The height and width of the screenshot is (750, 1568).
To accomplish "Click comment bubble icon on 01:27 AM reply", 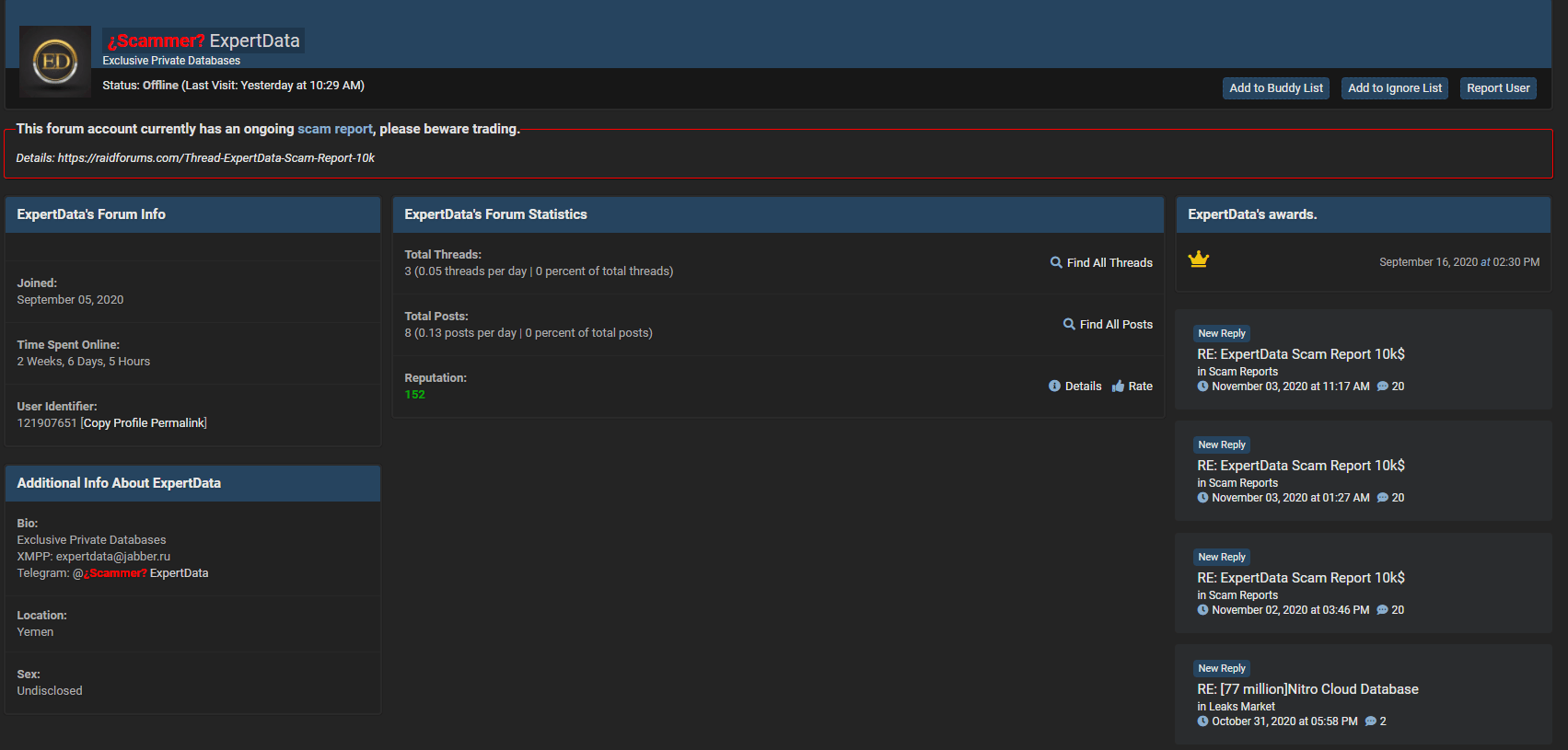I will (x=1382, y=498).
